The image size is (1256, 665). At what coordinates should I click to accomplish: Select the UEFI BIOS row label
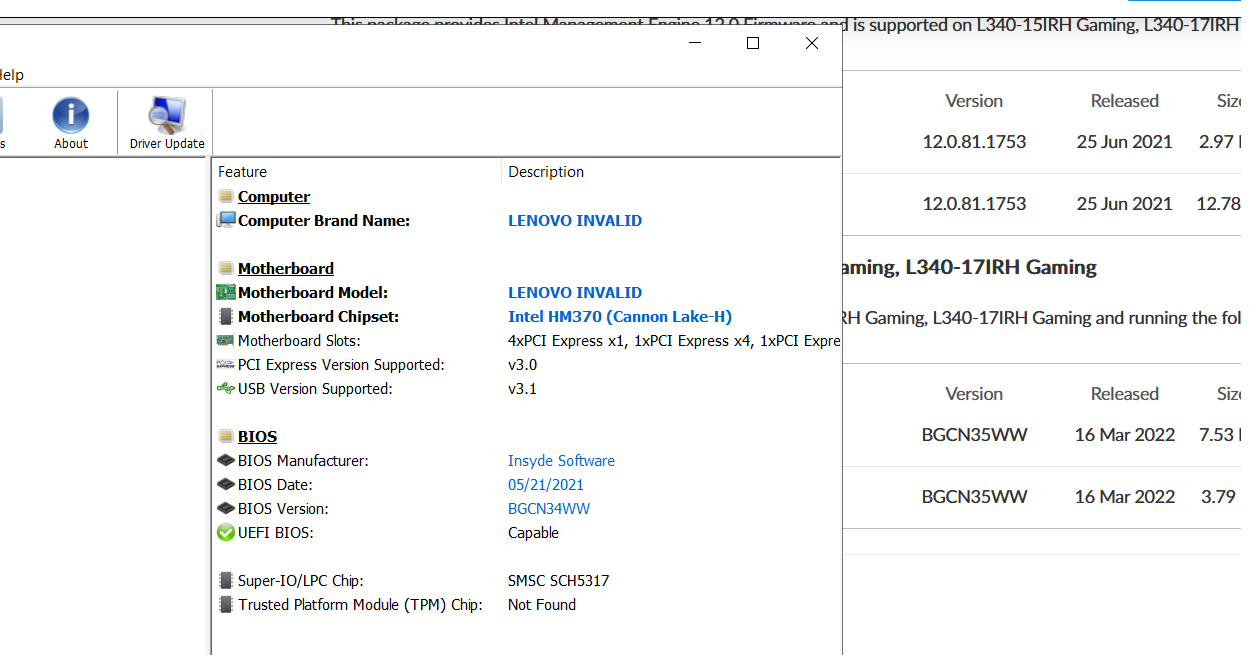(275, 533)
